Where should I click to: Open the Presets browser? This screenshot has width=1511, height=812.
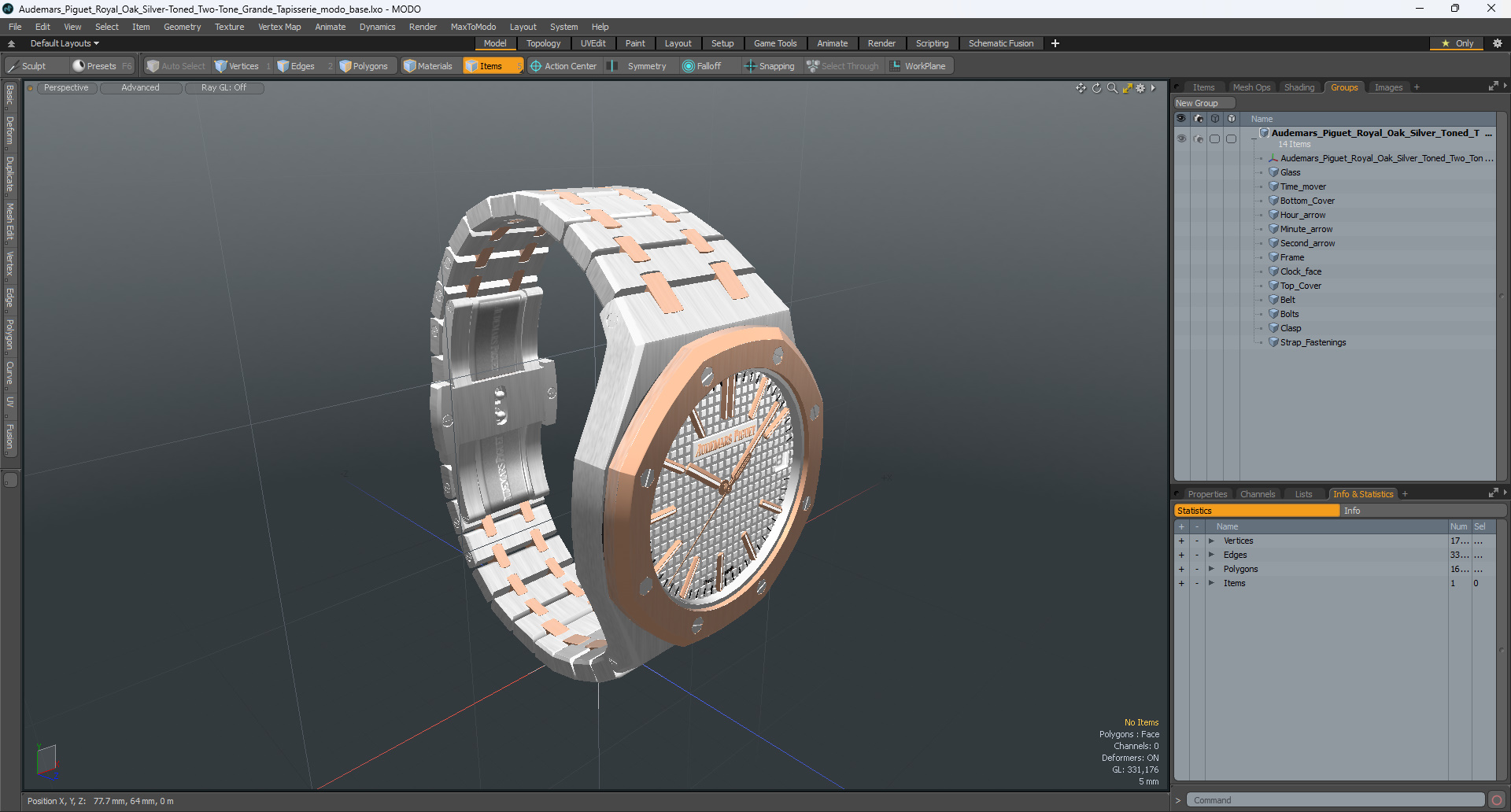102,66
